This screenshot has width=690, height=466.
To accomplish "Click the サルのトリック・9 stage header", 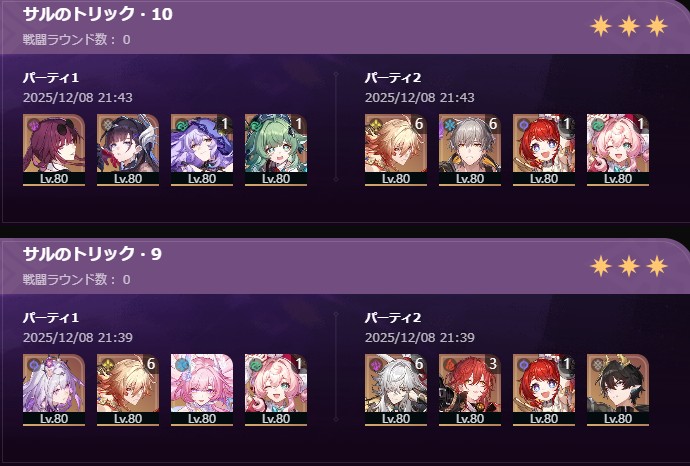I will pos(92,254).
